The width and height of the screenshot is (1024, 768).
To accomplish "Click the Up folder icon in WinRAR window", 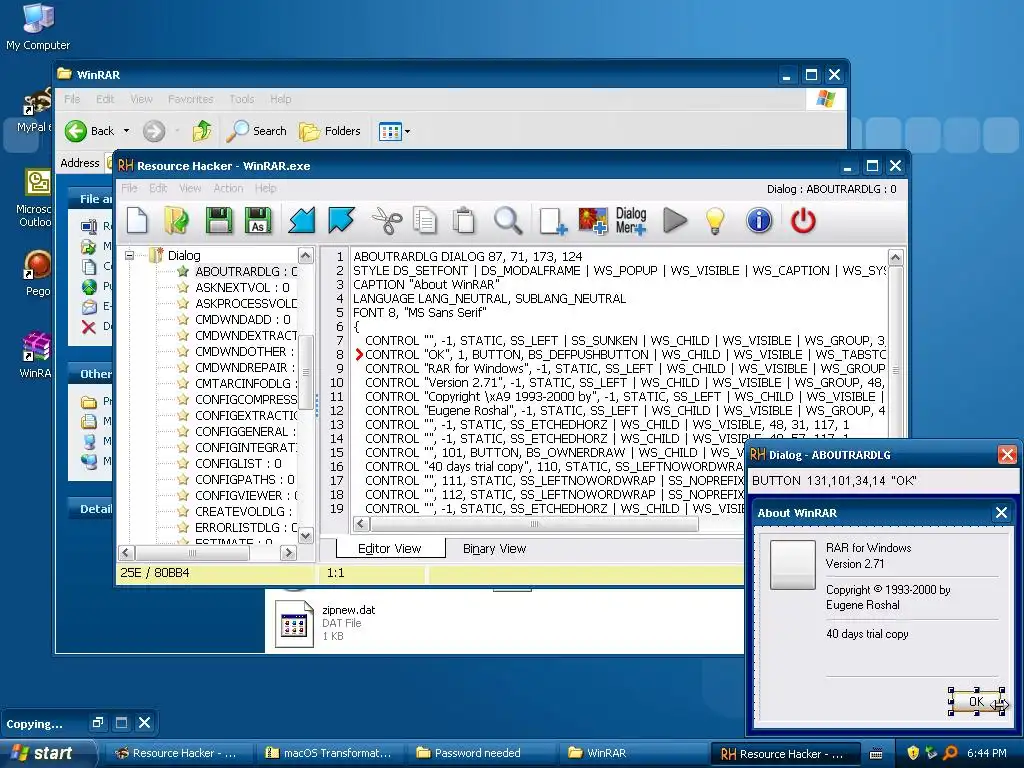I will pyautogui.click(x=202, y=131).
